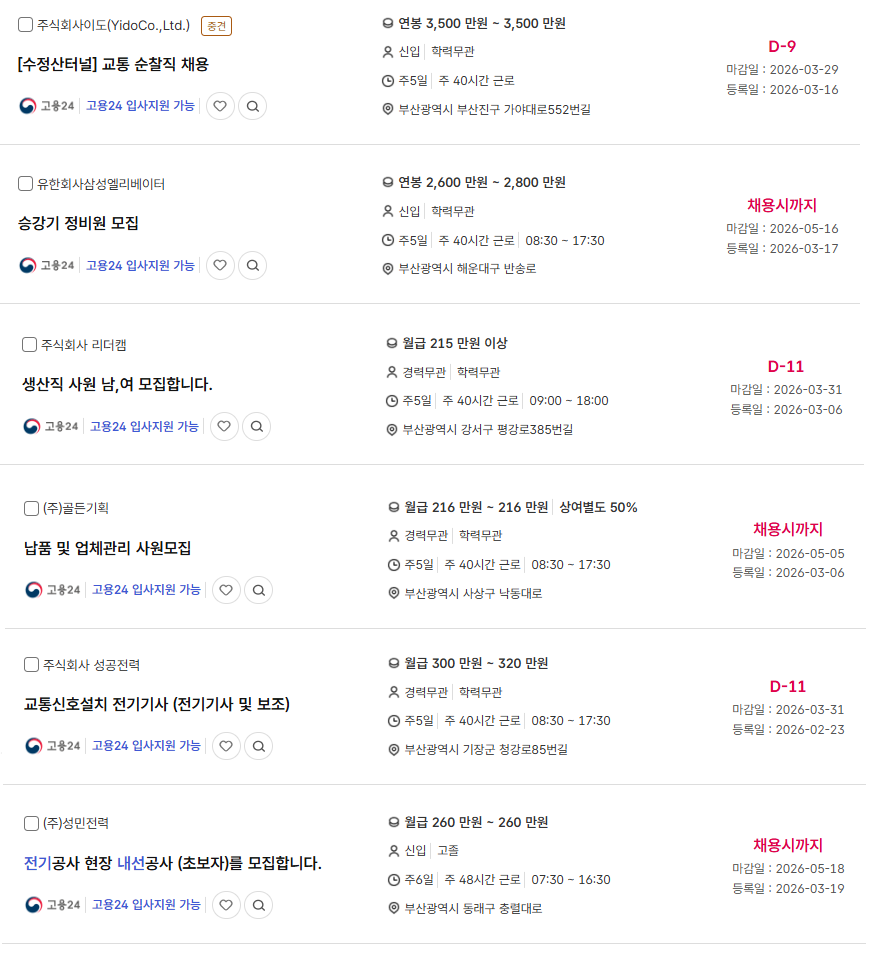Like the 교통신호설치 전기기사 job posting
The height and width of the screenshot is (957, 876).
(226, 747)
